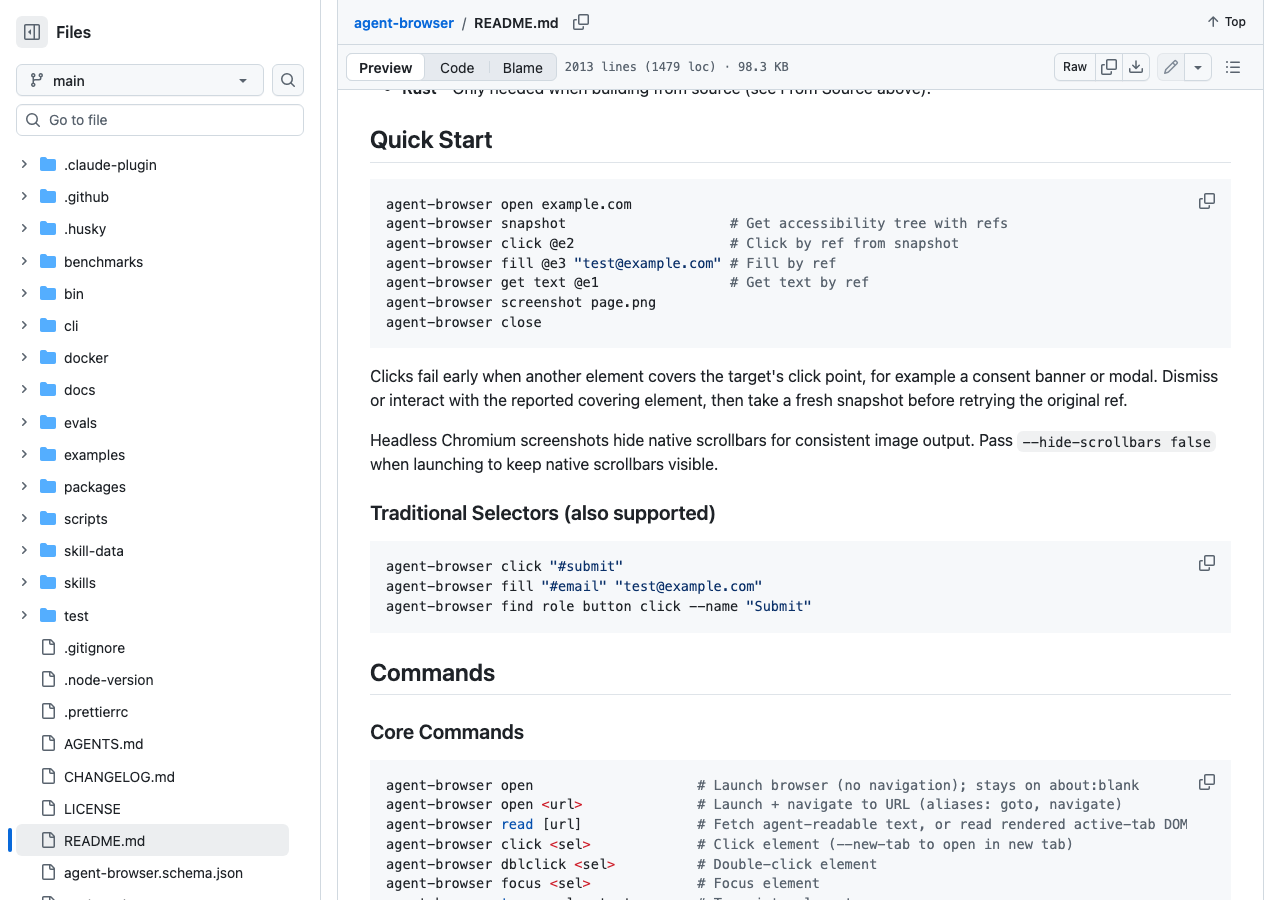Click the skills folder icon

pos(48,582)
